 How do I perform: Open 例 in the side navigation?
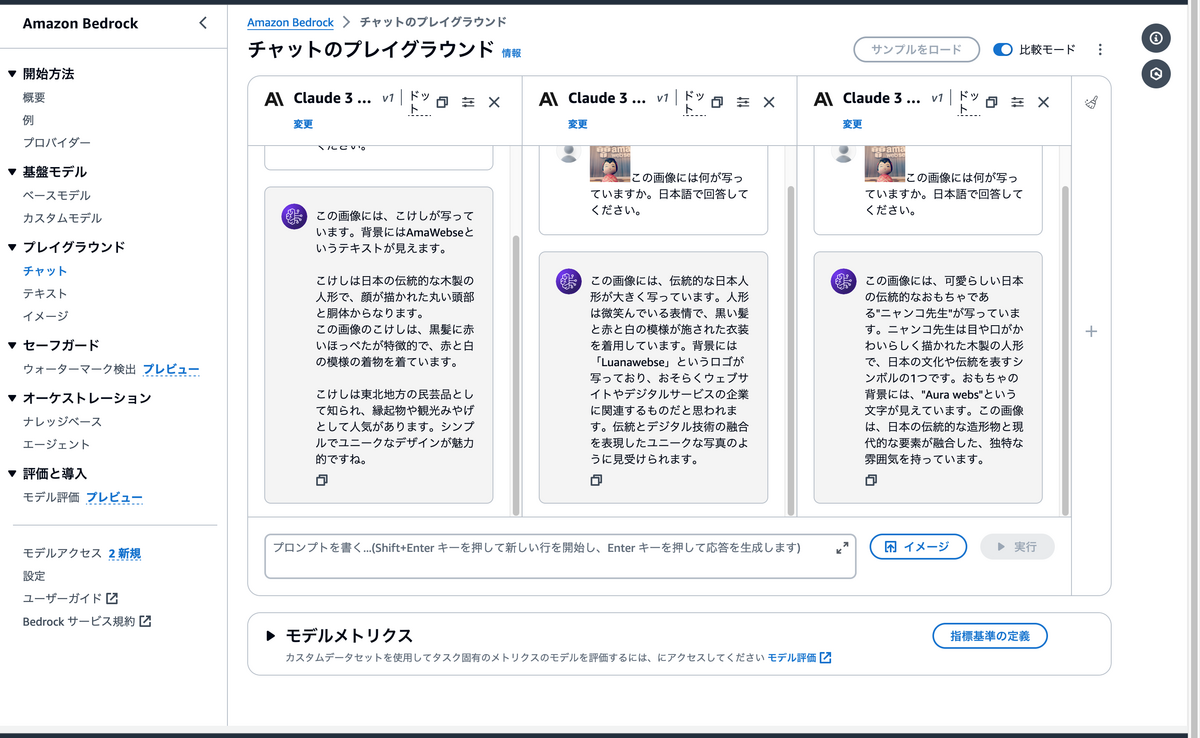29,120
